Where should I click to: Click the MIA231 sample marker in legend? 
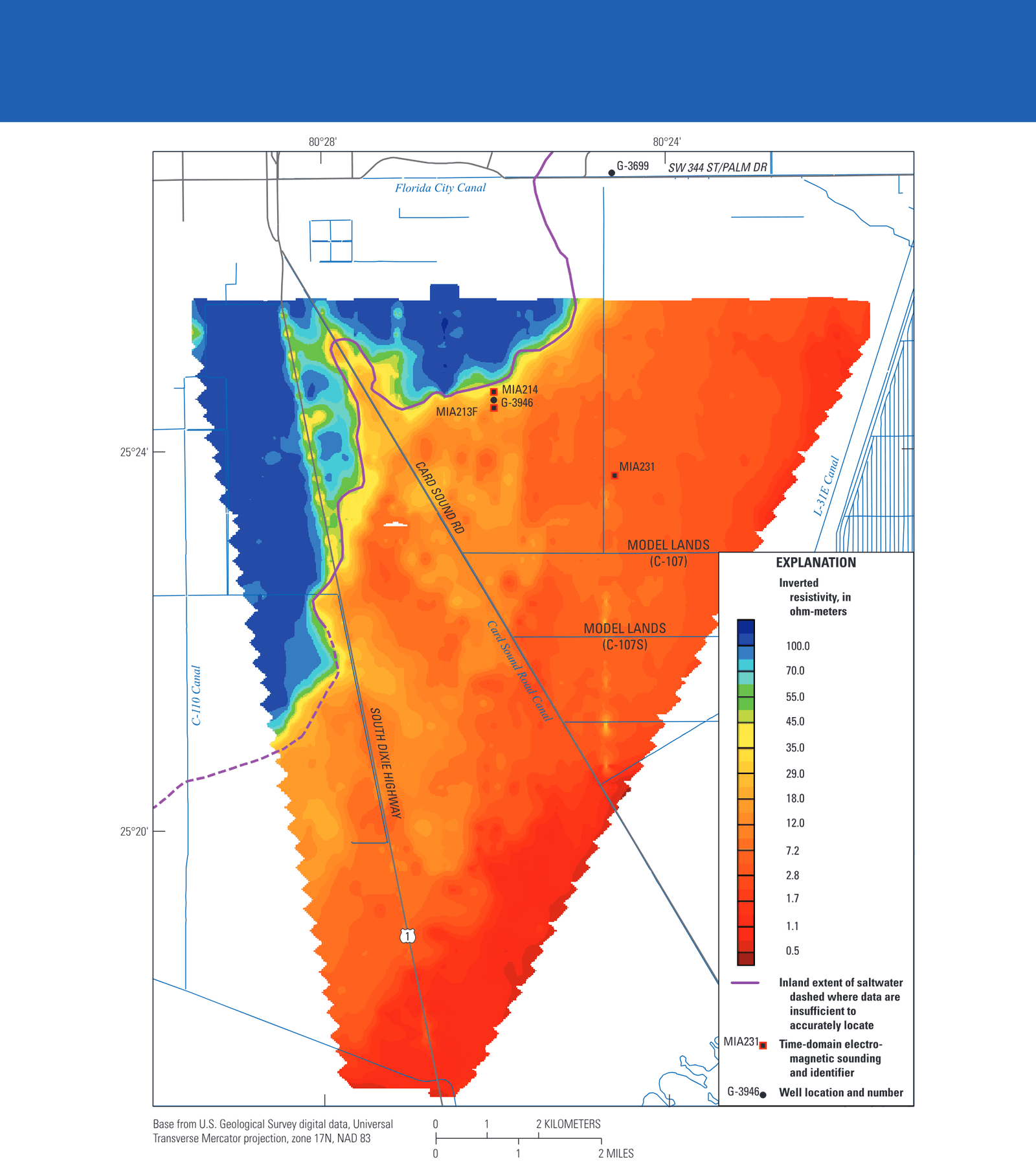pos(763,1046)
